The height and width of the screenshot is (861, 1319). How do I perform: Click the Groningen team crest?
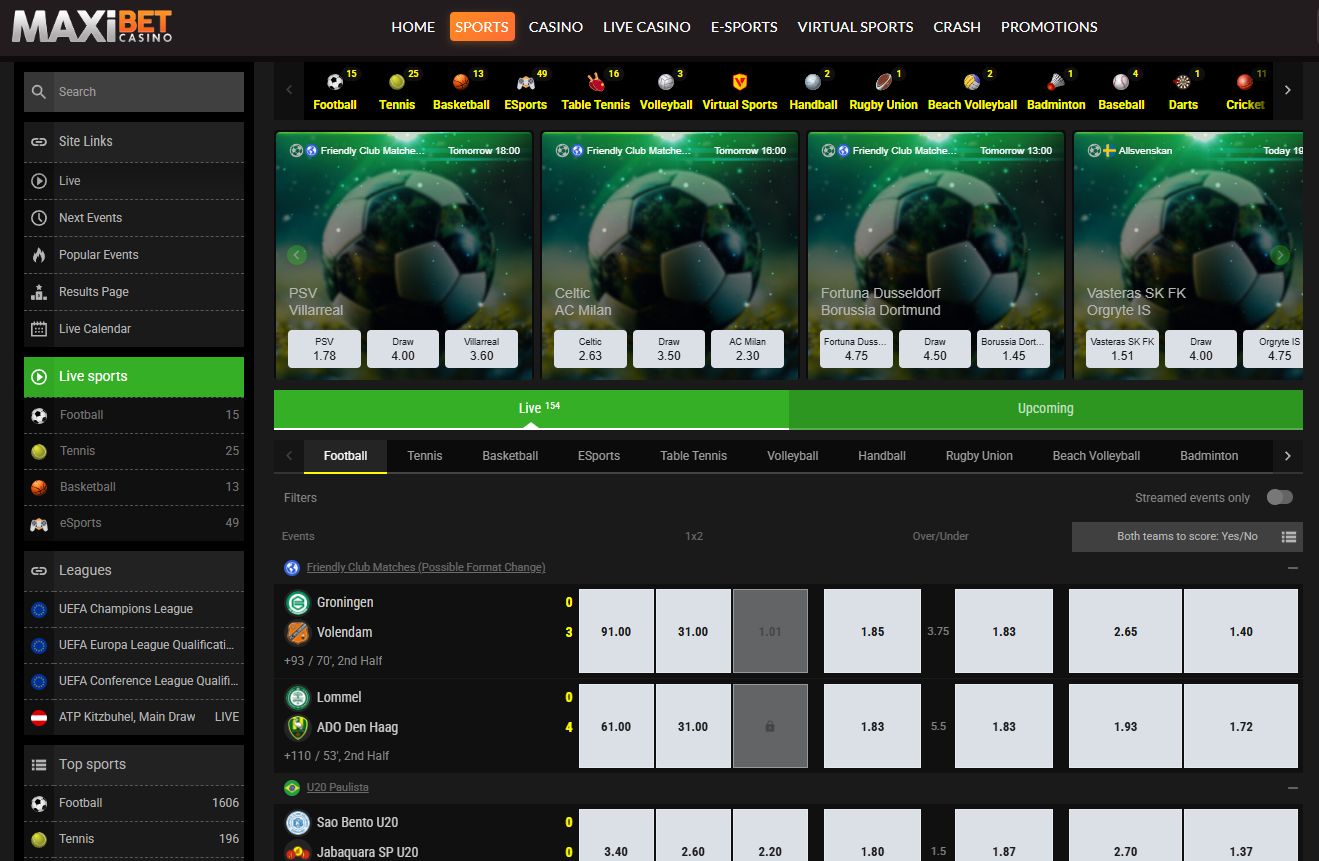(x=297, y=603)
